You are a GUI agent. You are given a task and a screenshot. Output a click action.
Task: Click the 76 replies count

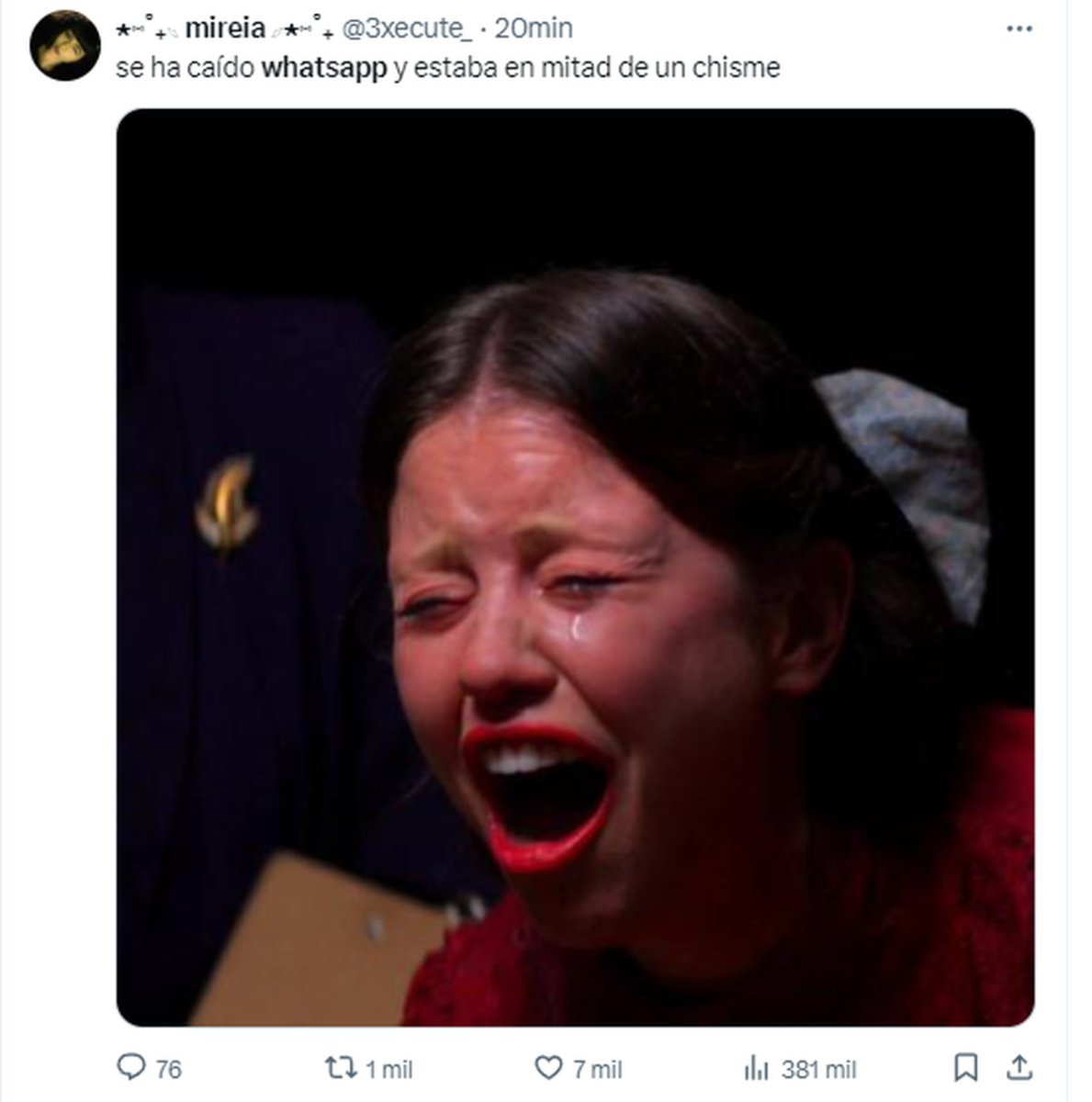pyautogui.click(x=168, y=1069)
